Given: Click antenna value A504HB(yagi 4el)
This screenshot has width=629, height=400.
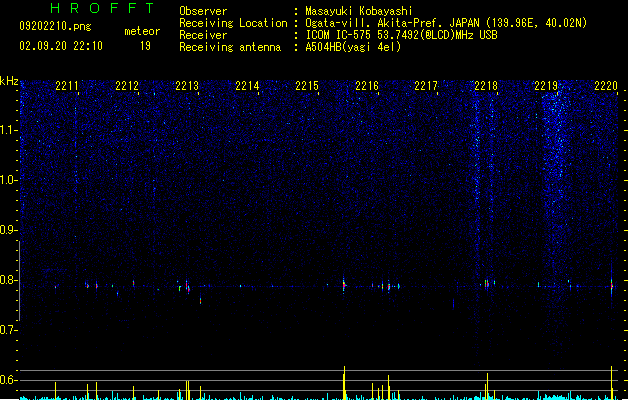Looking at the screenshot, I should click(x=353, y=47).
